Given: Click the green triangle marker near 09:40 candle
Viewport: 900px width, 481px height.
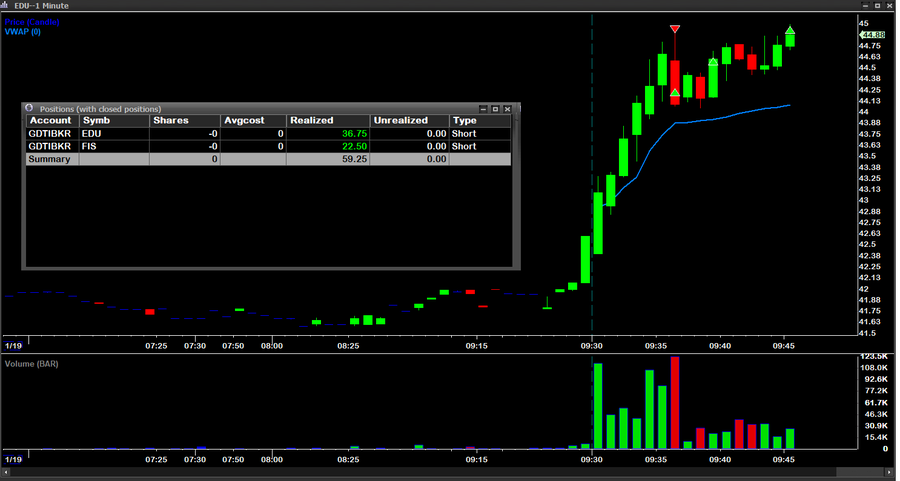Looking at the screenshot, I should pos(713,61).
